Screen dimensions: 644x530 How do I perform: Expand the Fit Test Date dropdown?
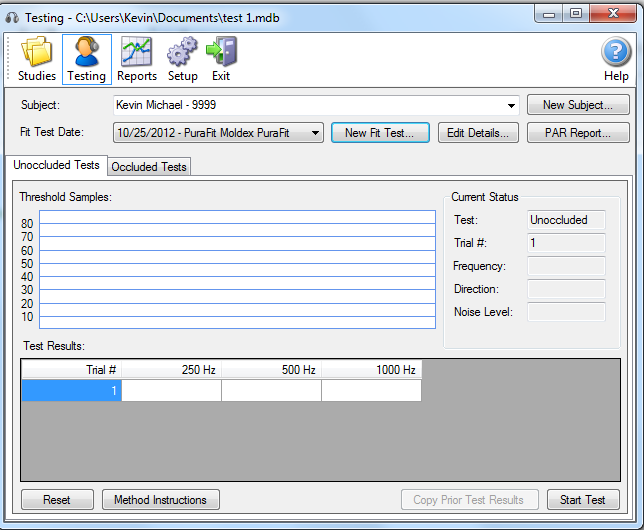click(x=315, y=132)
